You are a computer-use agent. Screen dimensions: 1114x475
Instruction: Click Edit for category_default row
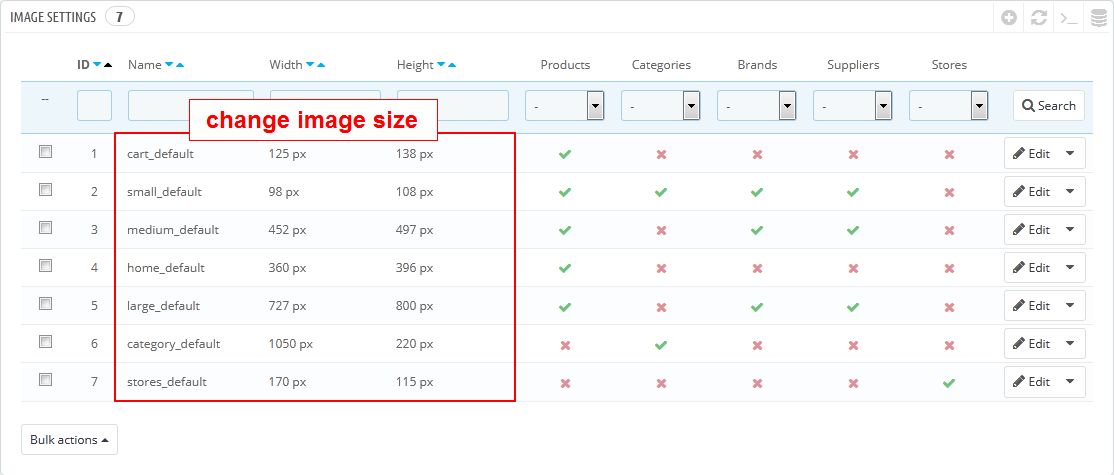point(1031,344)
